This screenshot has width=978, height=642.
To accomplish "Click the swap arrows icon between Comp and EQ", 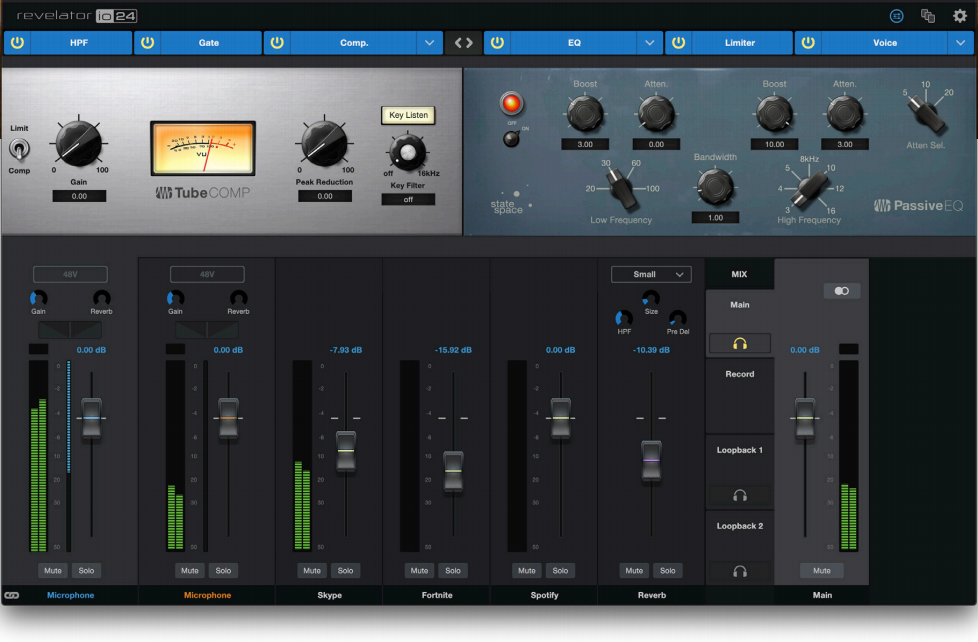I will pos(463,43).
